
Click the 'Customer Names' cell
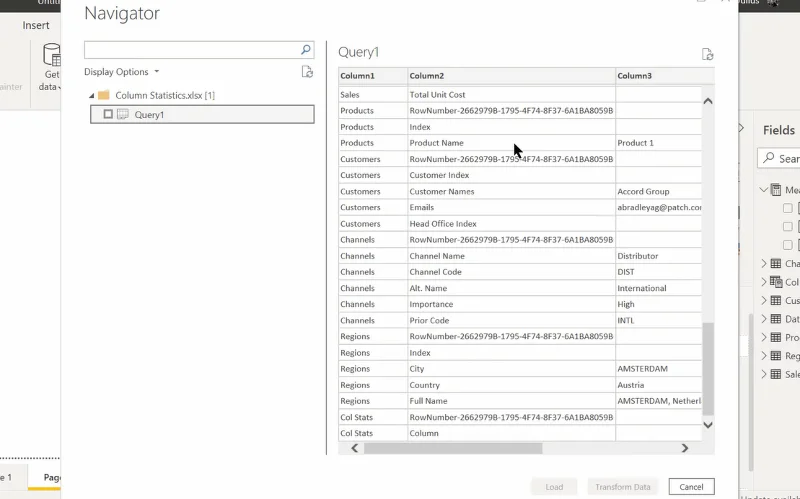point(511,191)
